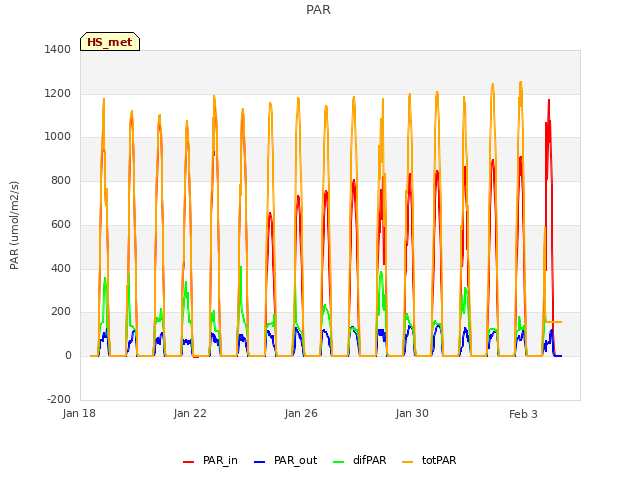The image size is (640, 480).
Task: Click the 1000 y-axis tick label
Action: pos(58,137)
